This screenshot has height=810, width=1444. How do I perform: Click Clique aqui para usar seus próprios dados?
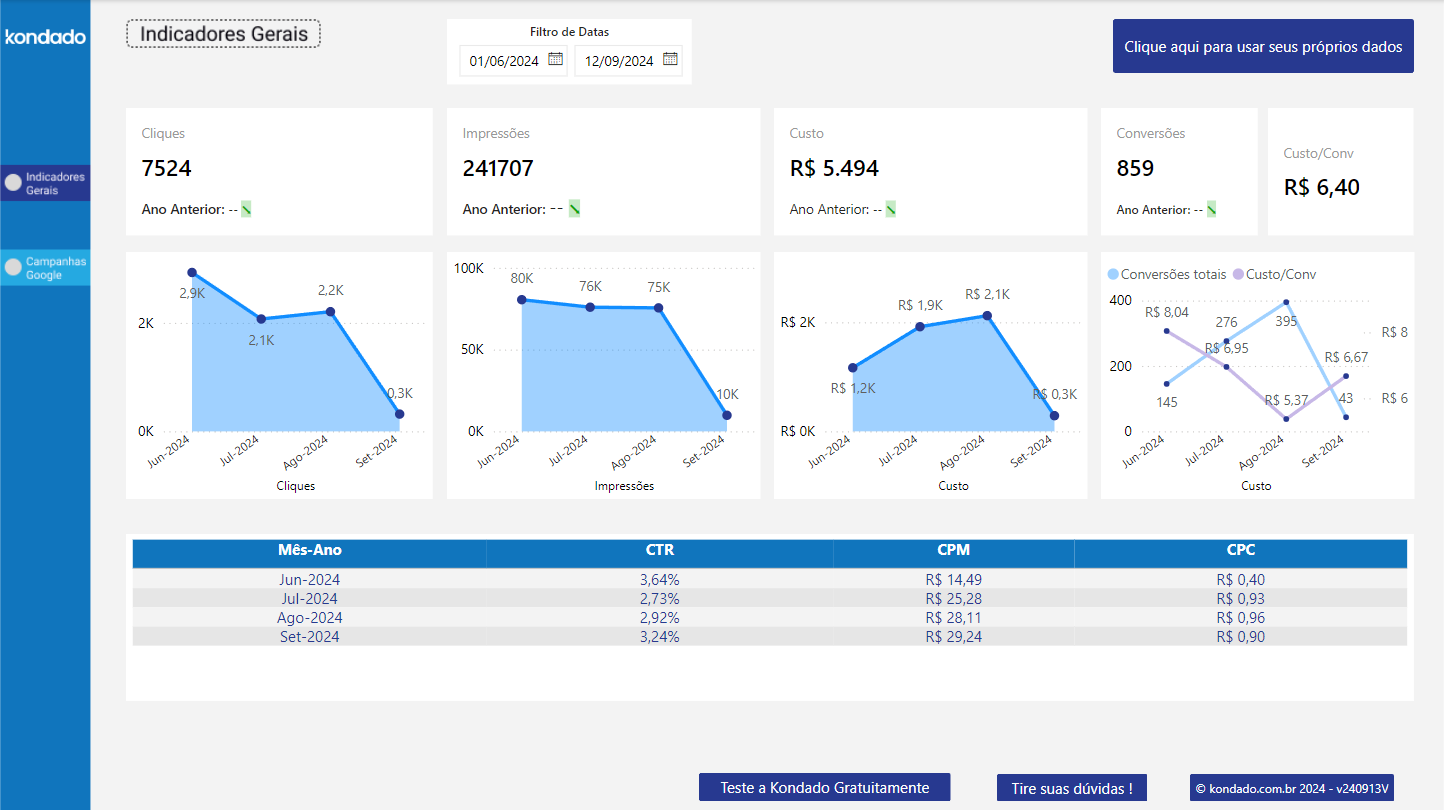point(1262,46)
